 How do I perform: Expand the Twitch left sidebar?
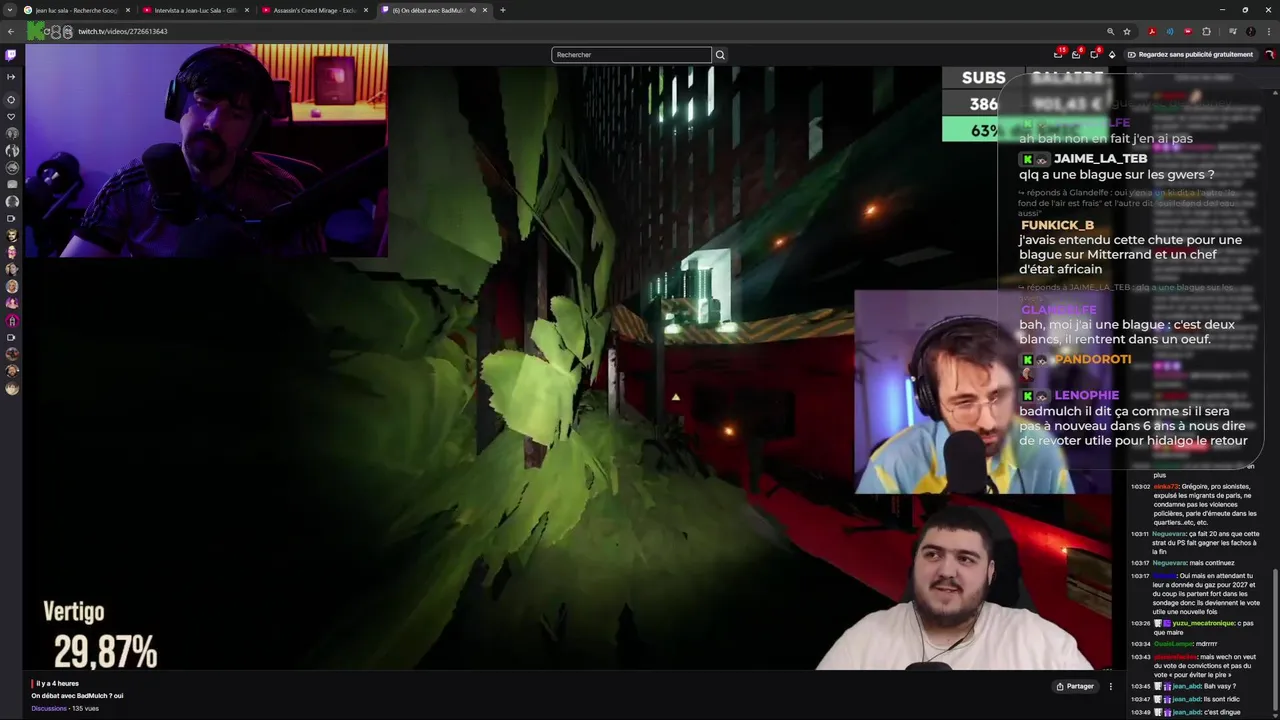(11, 77)
